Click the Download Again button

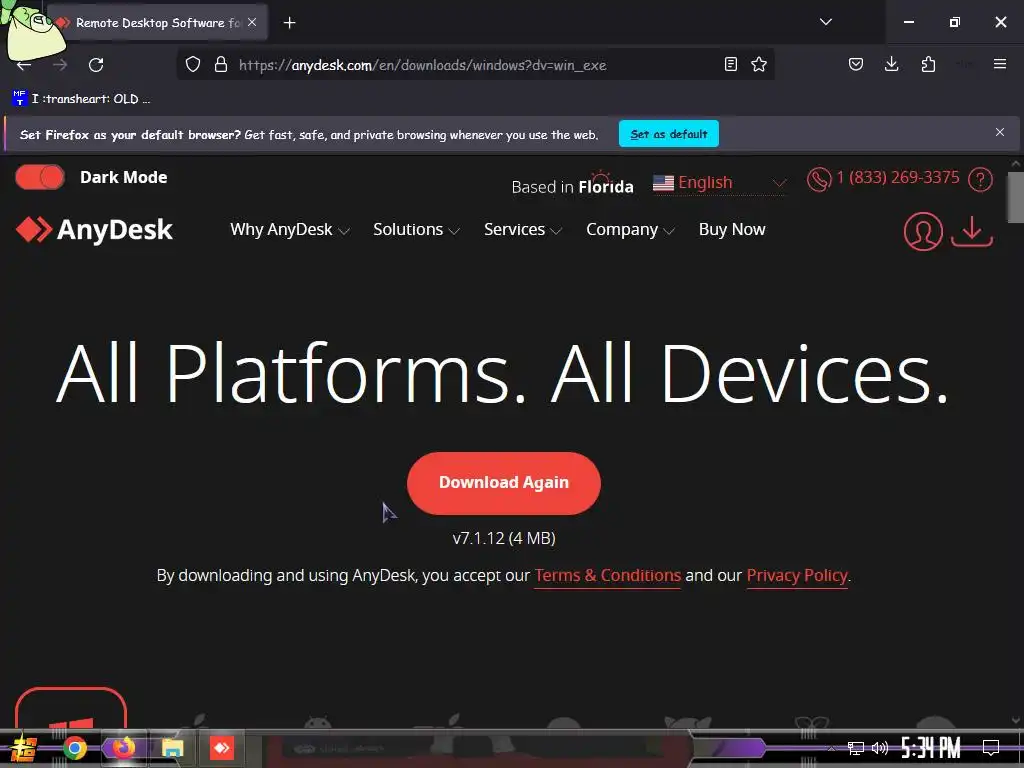504,483
